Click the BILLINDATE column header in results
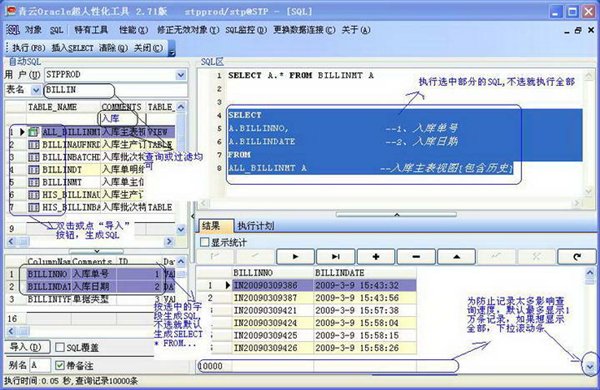 (x=365, y=273)
